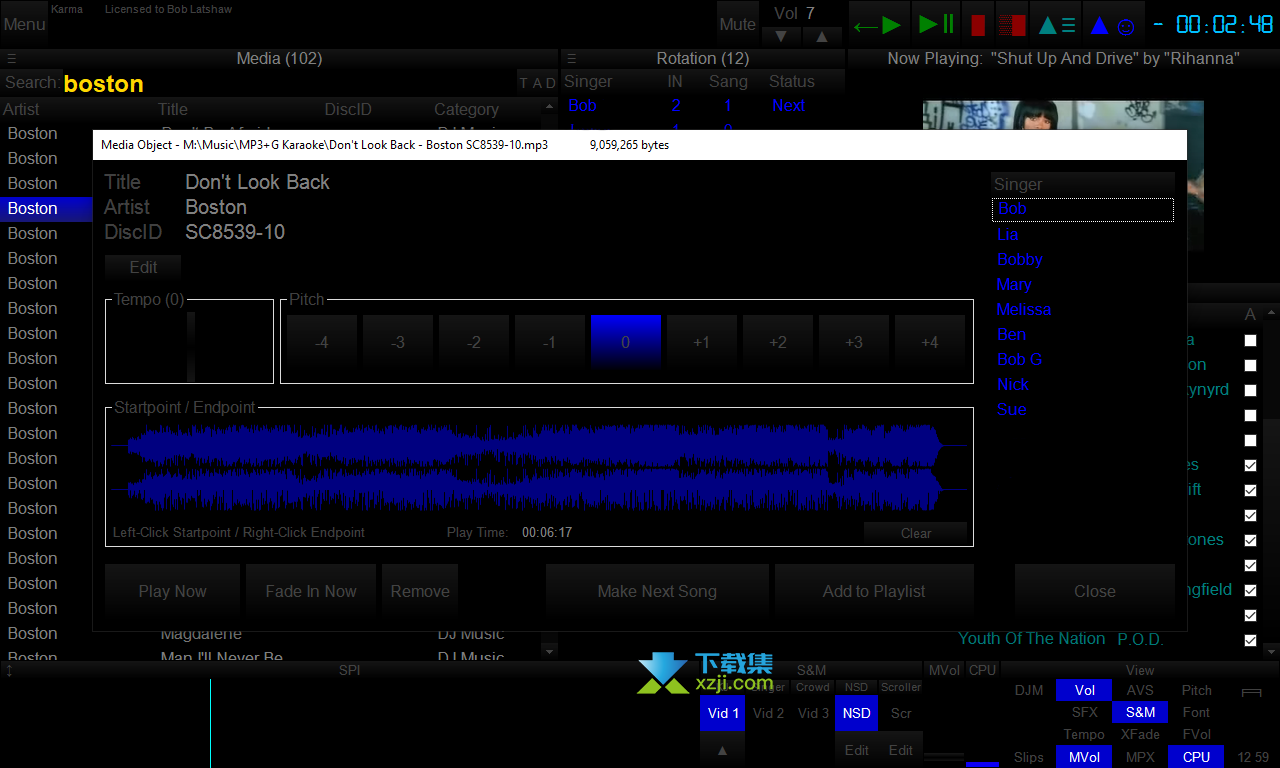Toggle checkbox on the row ending 'ngfield'

[x=1250, y=590]
